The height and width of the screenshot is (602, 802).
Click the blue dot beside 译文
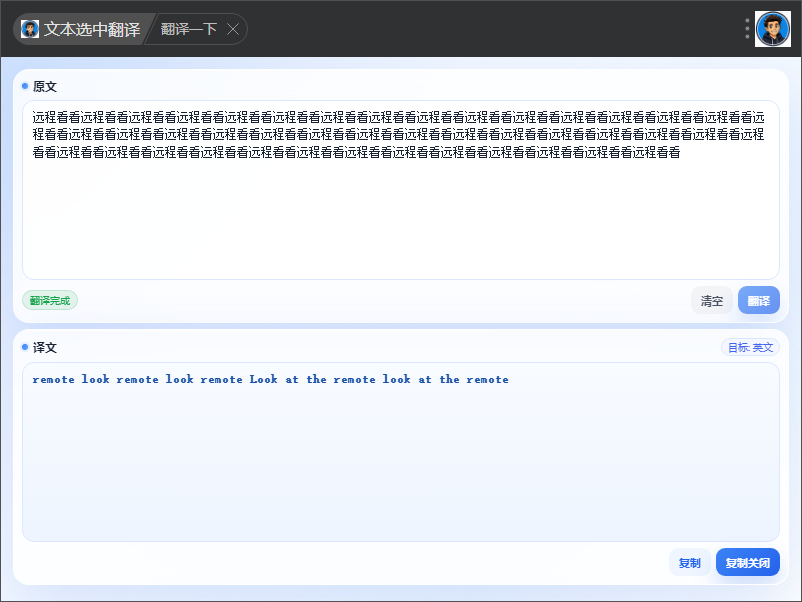click(25, 347)
